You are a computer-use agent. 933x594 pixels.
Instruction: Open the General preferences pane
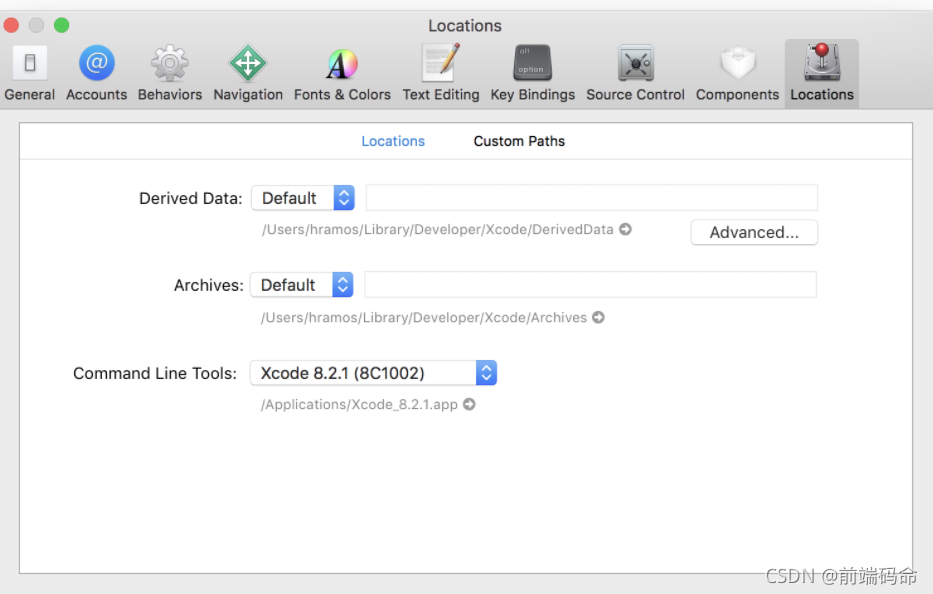[x=29, y=73]
